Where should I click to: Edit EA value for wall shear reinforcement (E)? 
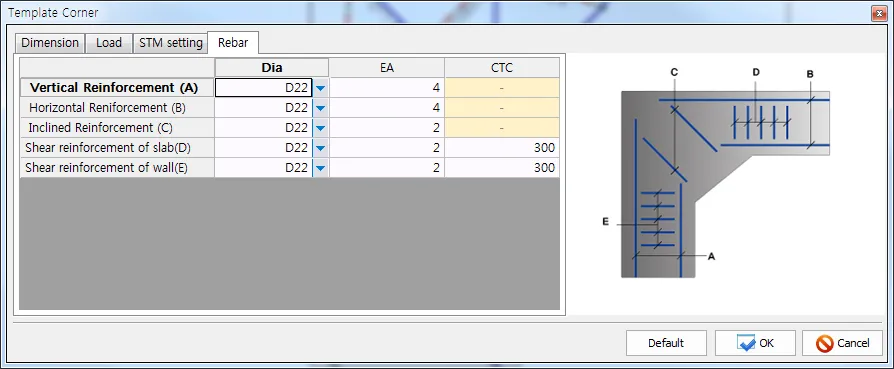(387, 168)
